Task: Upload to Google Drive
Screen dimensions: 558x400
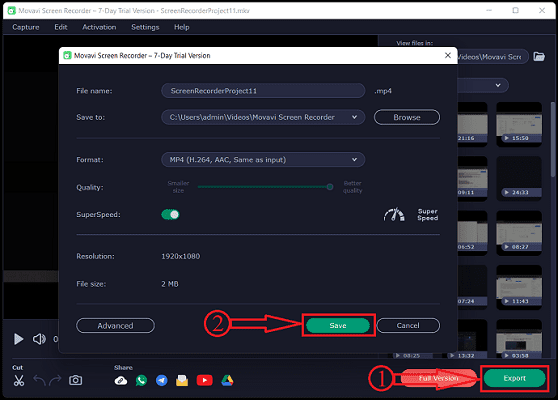Action: tap(227, 380)
